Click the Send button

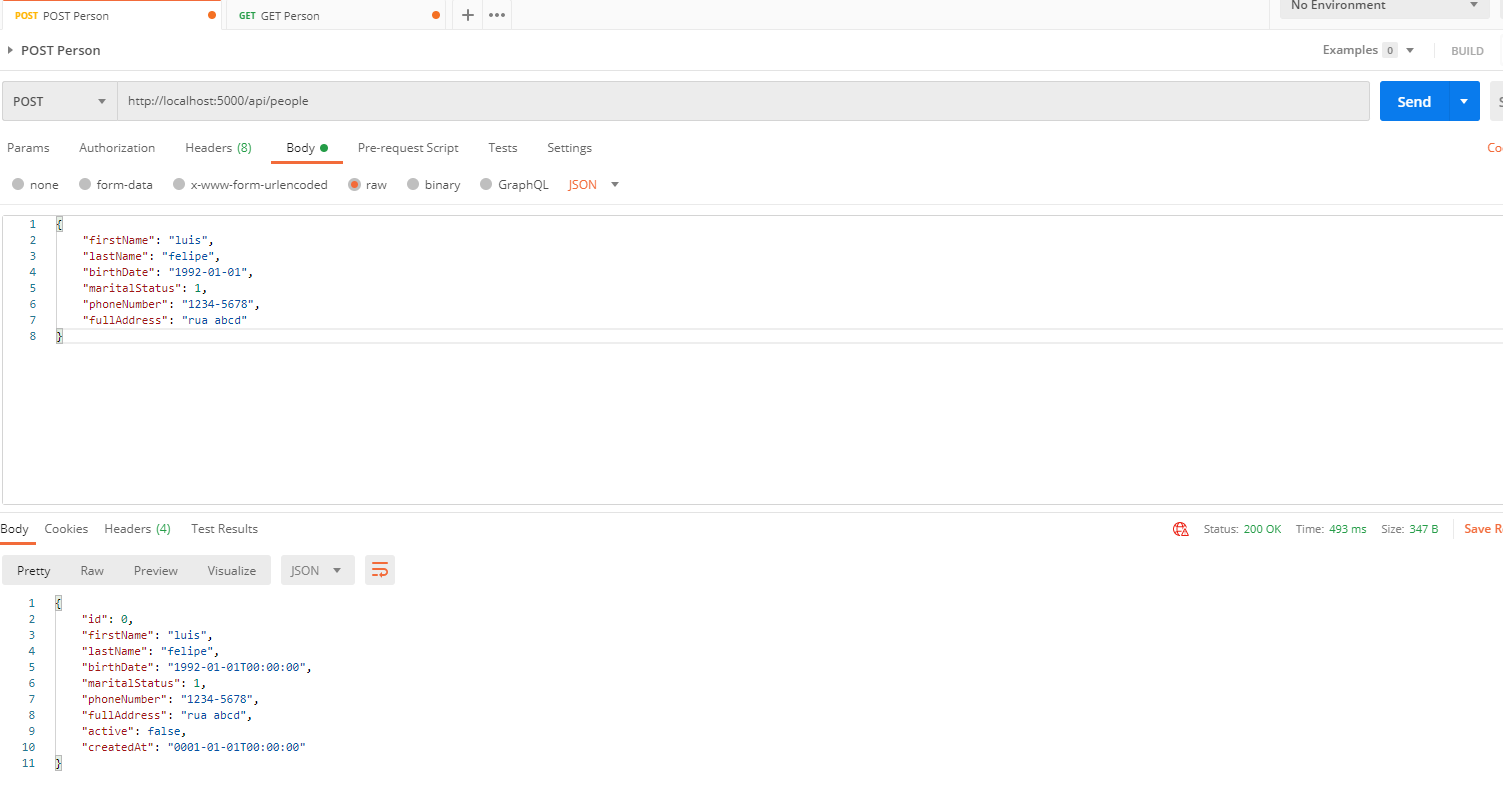point(1413,102)
